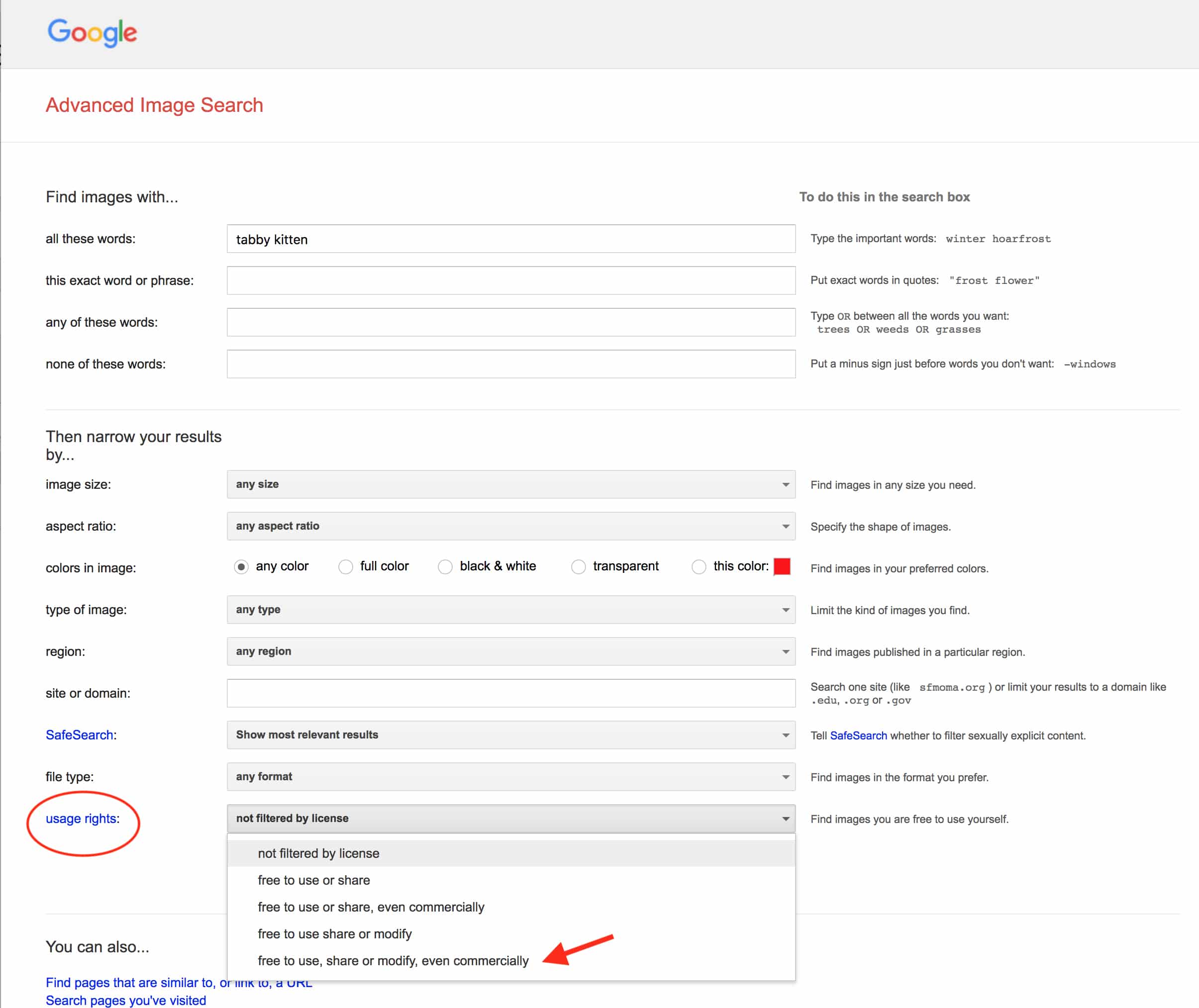Click 'Find images in your preferred colors.' text
Screen dimensions: 1199x1008
pos(899,568)
